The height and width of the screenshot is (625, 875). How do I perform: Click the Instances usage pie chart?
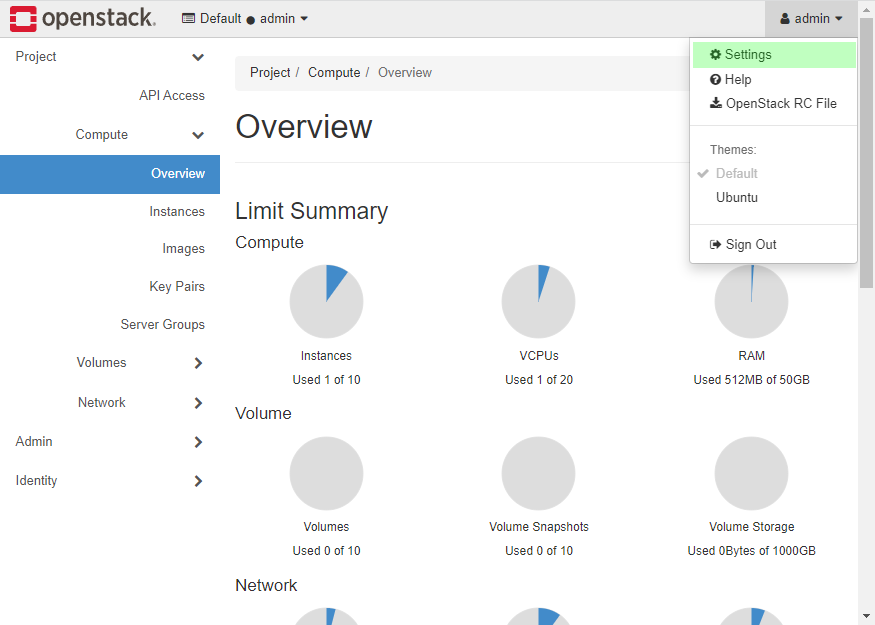tap(326, 301)
